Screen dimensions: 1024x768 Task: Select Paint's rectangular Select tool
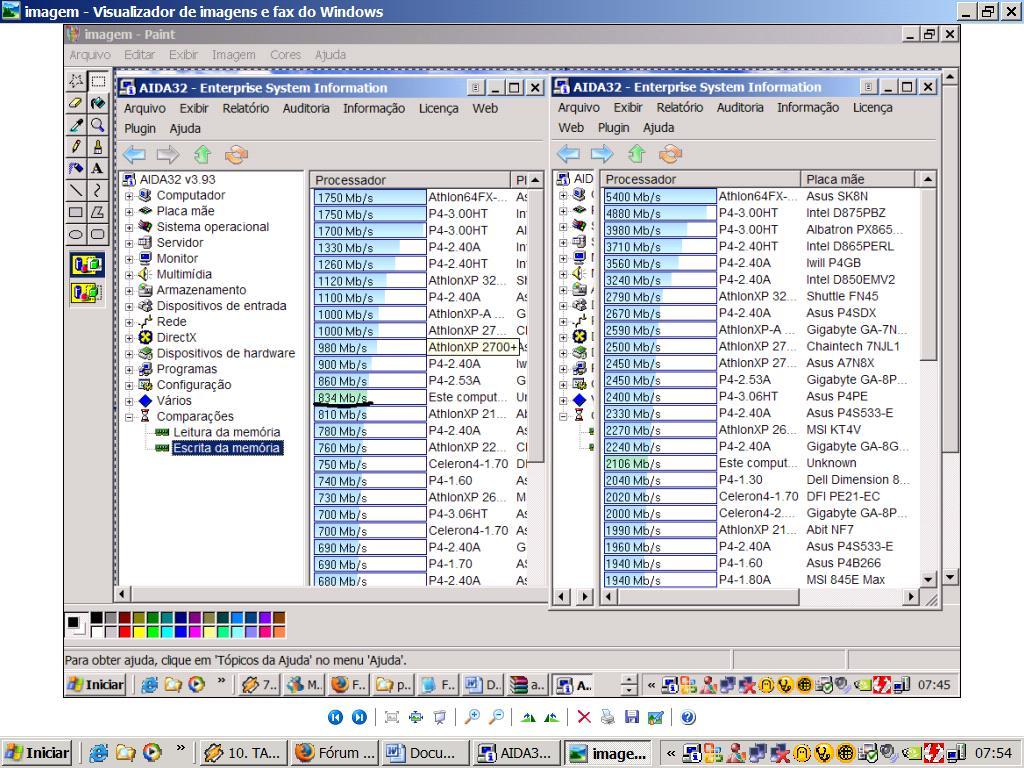tap(98, 80)
